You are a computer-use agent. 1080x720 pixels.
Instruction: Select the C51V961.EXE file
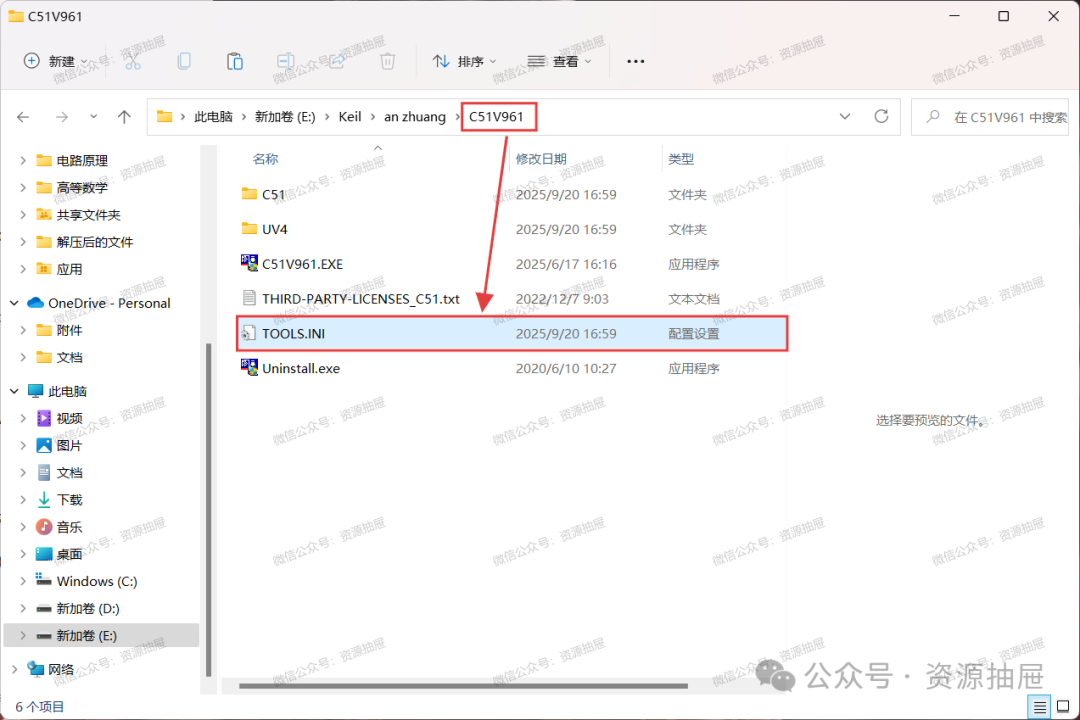tap(512, 265)
